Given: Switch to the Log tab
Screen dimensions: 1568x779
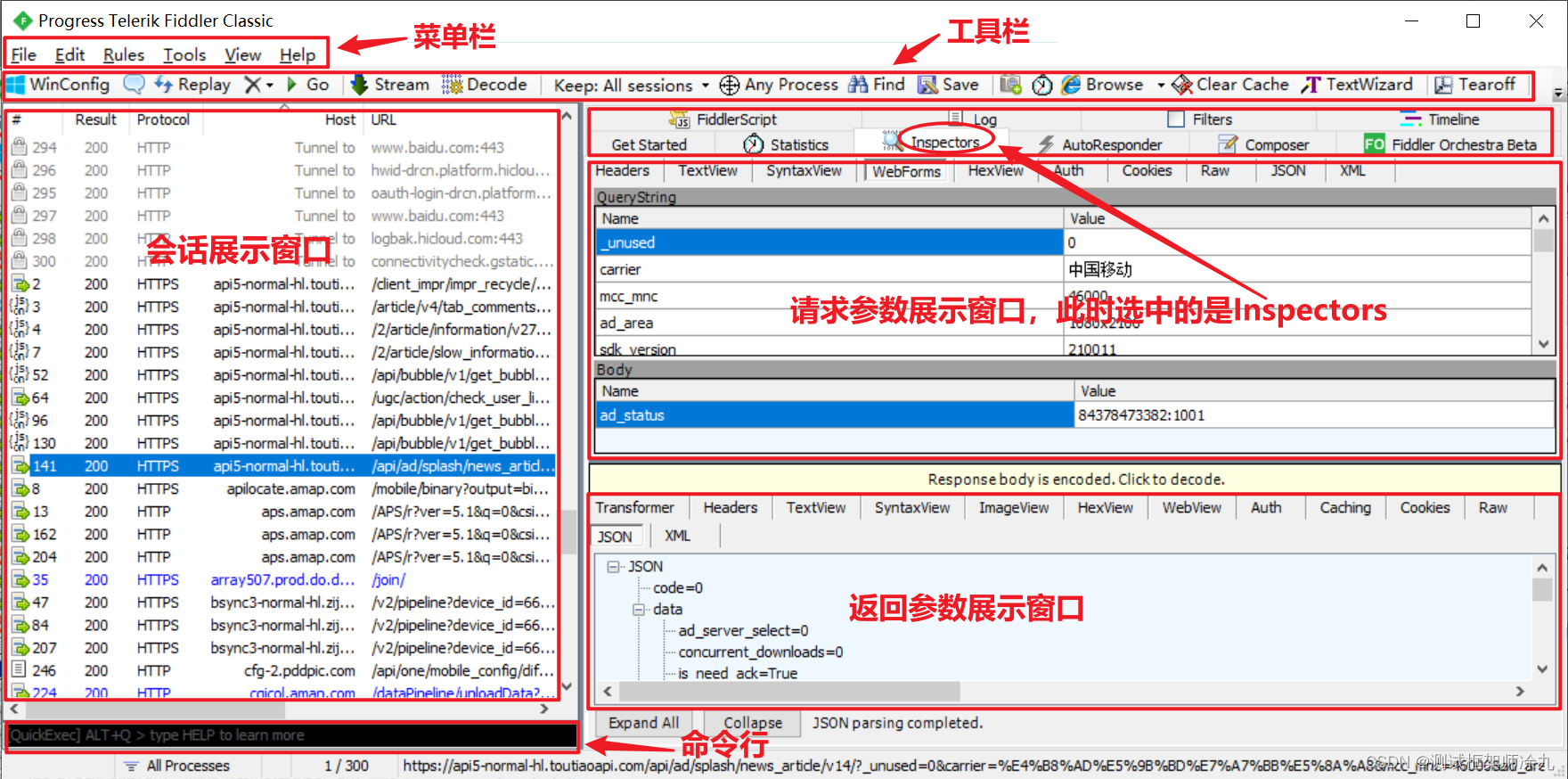Looking at the screenshot, I should pyautogui.click(x=973, y=119).
